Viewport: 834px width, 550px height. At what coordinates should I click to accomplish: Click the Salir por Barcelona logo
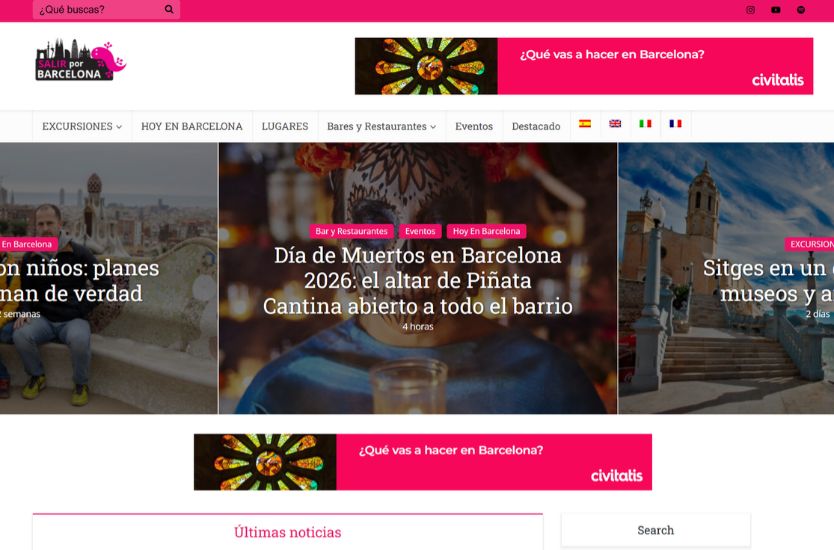pos(80,60)
